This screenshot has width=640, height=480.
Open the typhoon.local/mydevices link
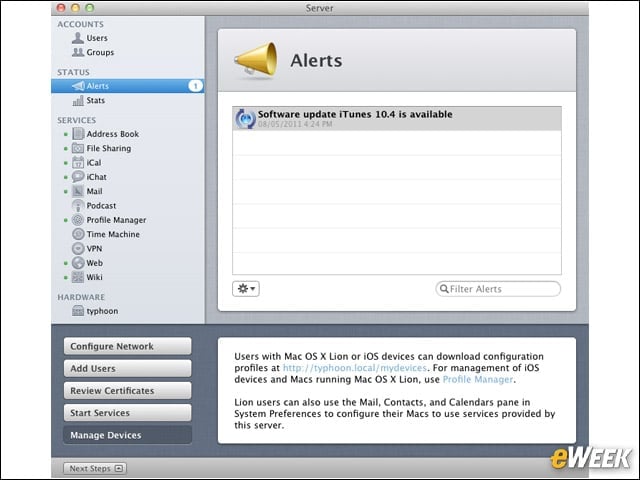tap(355, 368)
